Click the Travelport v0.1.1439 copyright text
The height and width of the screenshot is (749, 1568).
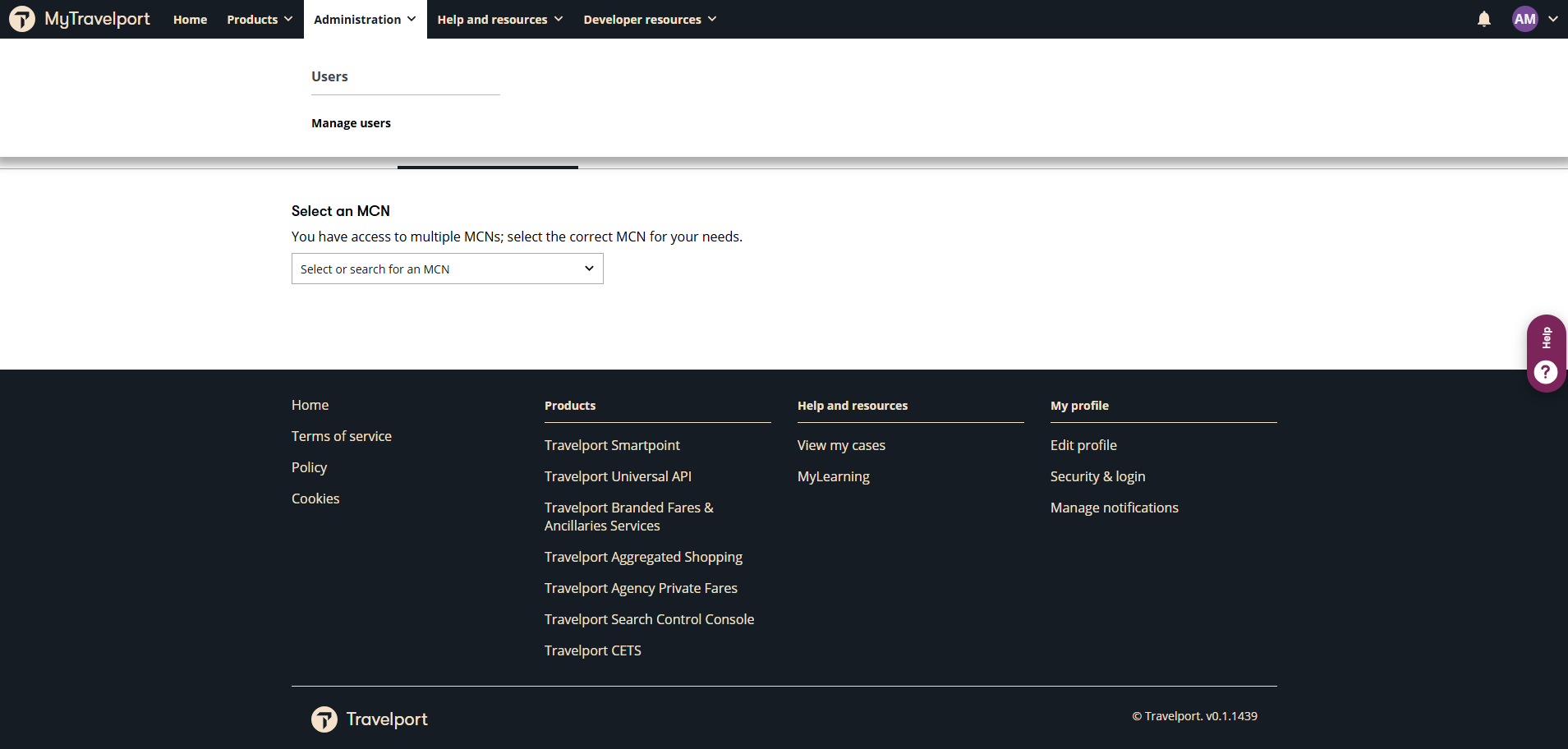(1194, 716)
